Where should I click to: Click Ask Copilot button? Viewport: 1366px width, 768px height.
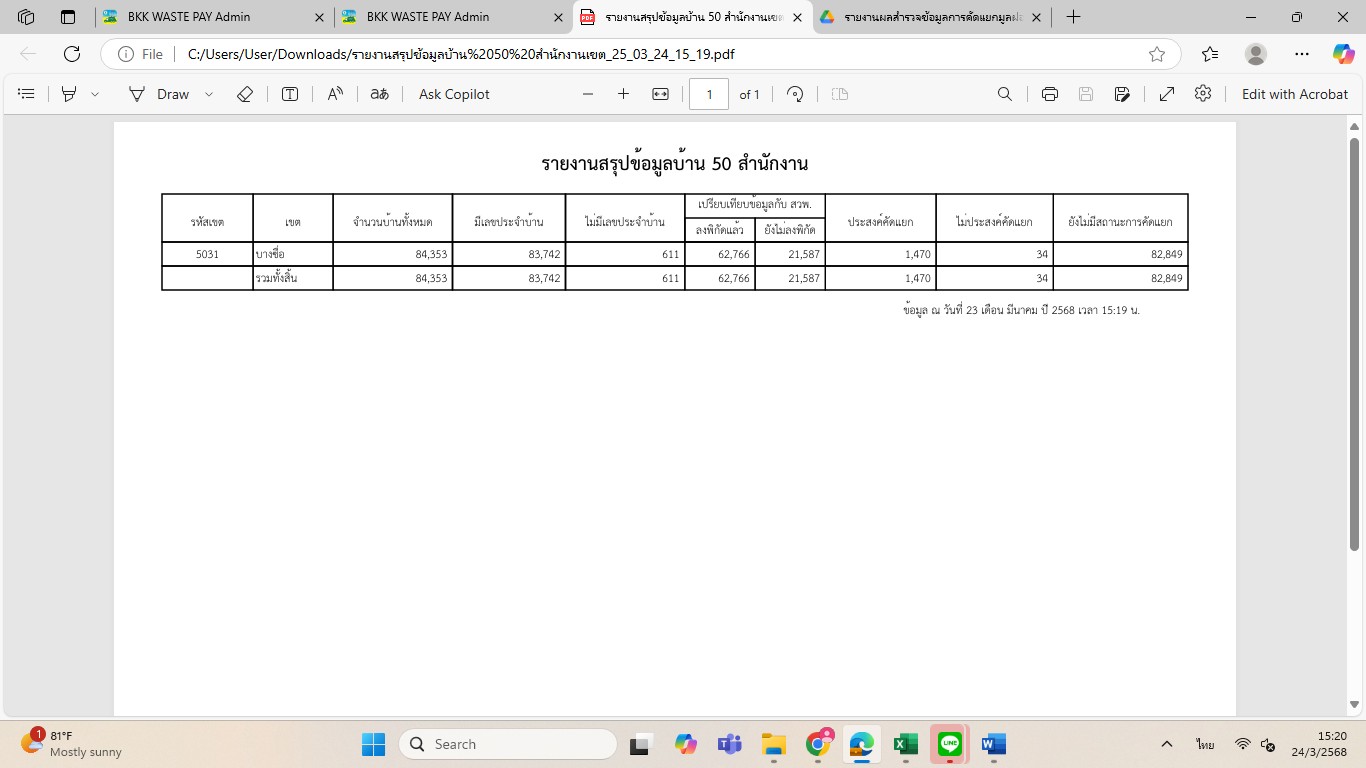coord(454,94)
